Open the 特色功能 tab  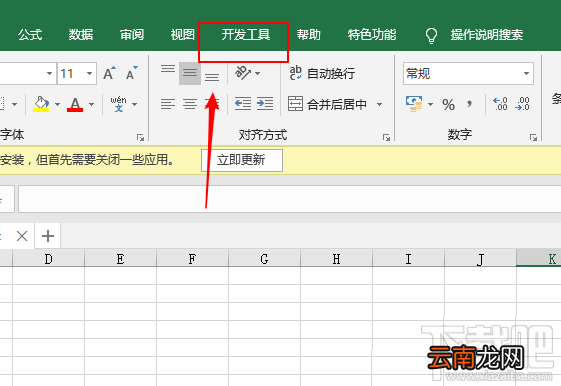[372, 35]
